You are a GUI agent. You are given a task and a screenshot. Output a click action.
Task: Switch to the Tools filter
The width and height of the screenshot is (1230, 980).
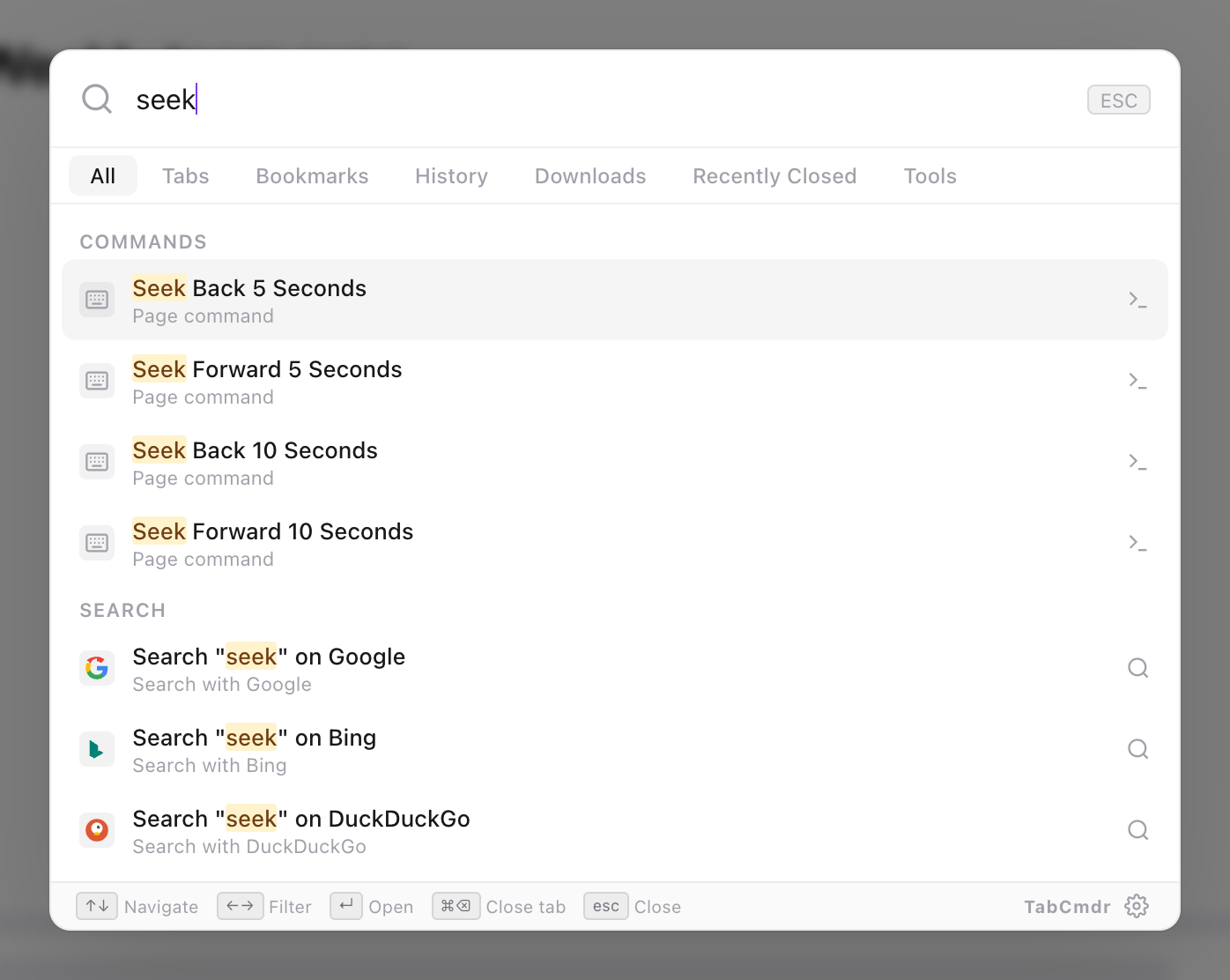coord(930,175)
